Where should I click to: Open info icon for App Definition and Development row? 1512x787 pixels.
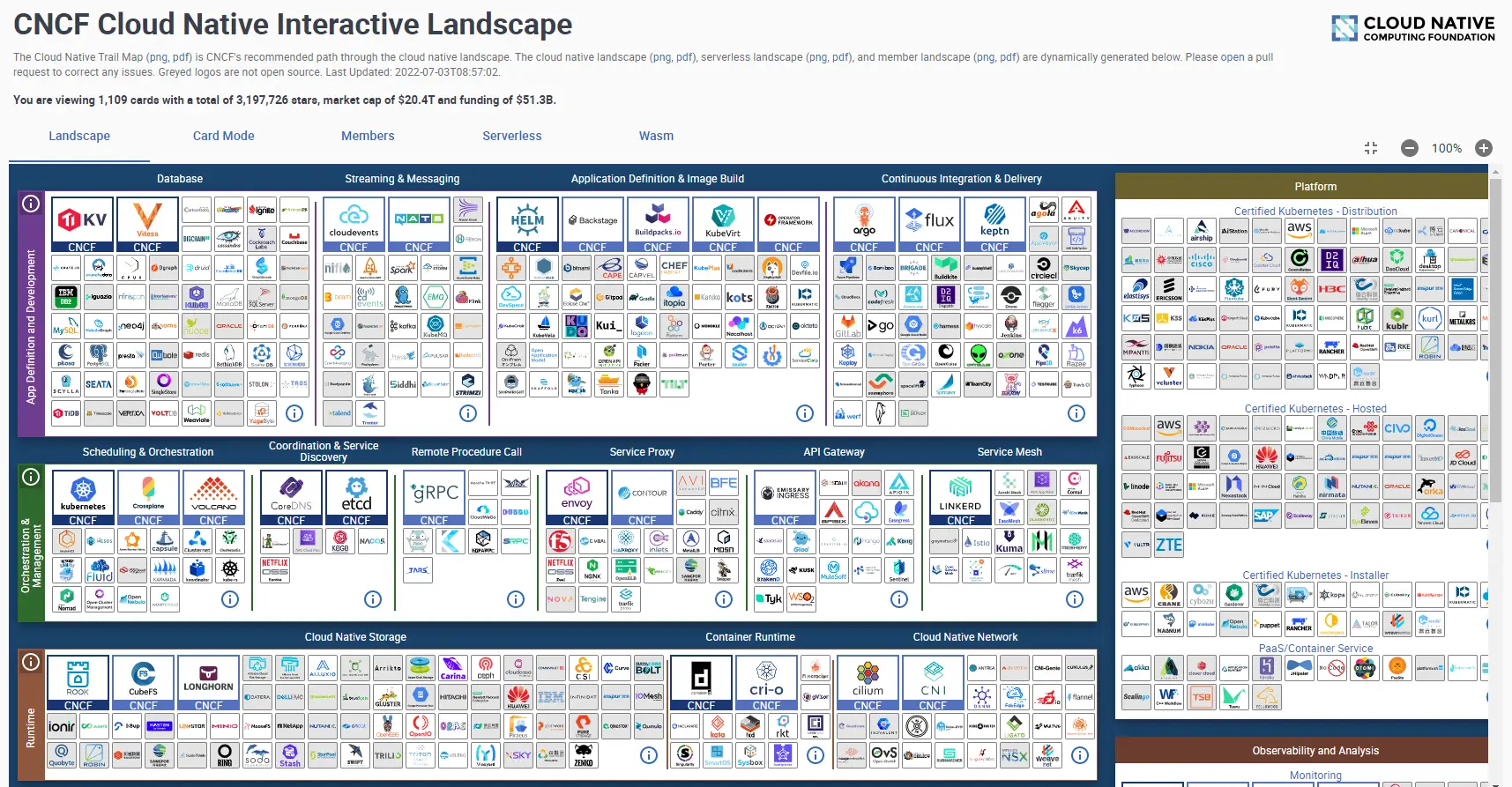pos(31,204)
